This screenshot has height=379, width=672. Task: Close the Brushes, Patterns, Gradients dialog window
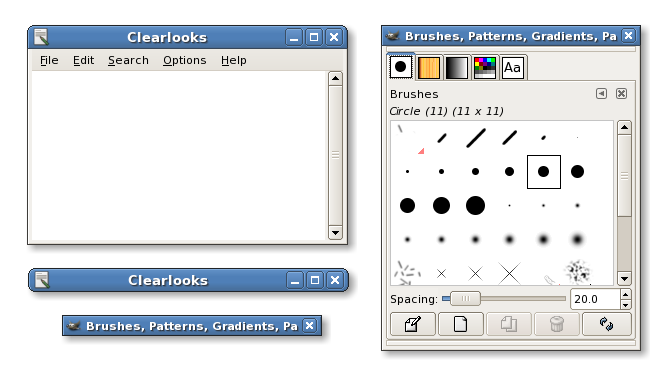[x=628, y=36]
